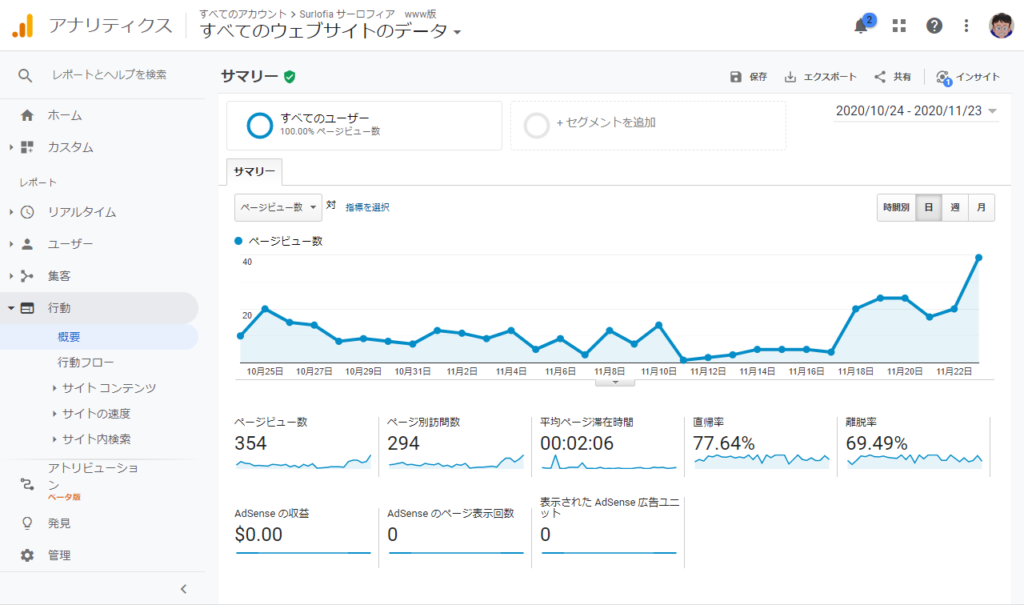
Task: Open the Google apps grid
Action: tap(898, 25)
